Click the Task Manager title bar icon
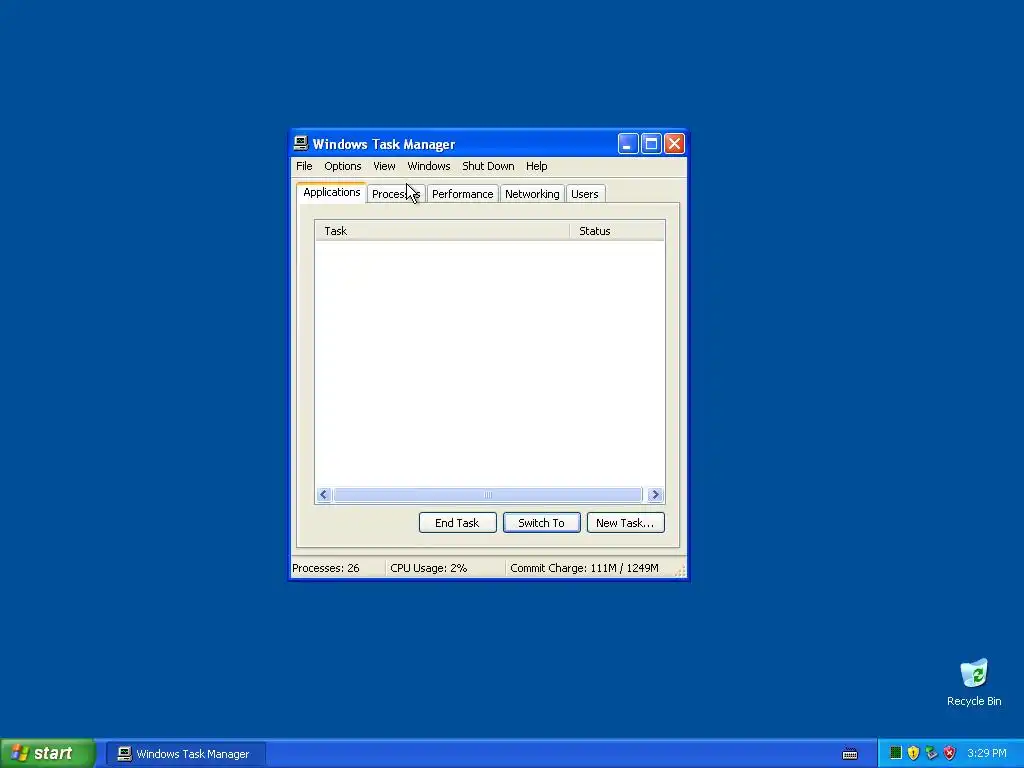This screenshot has height=768, width=1024. click(x=300, y=143)
